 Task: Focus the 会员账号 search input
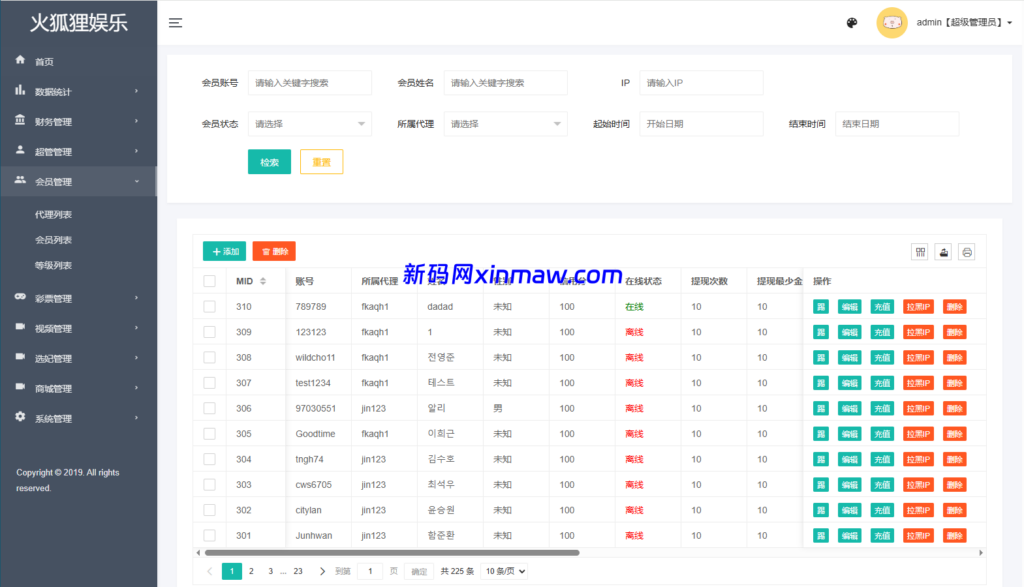[310, 83]
